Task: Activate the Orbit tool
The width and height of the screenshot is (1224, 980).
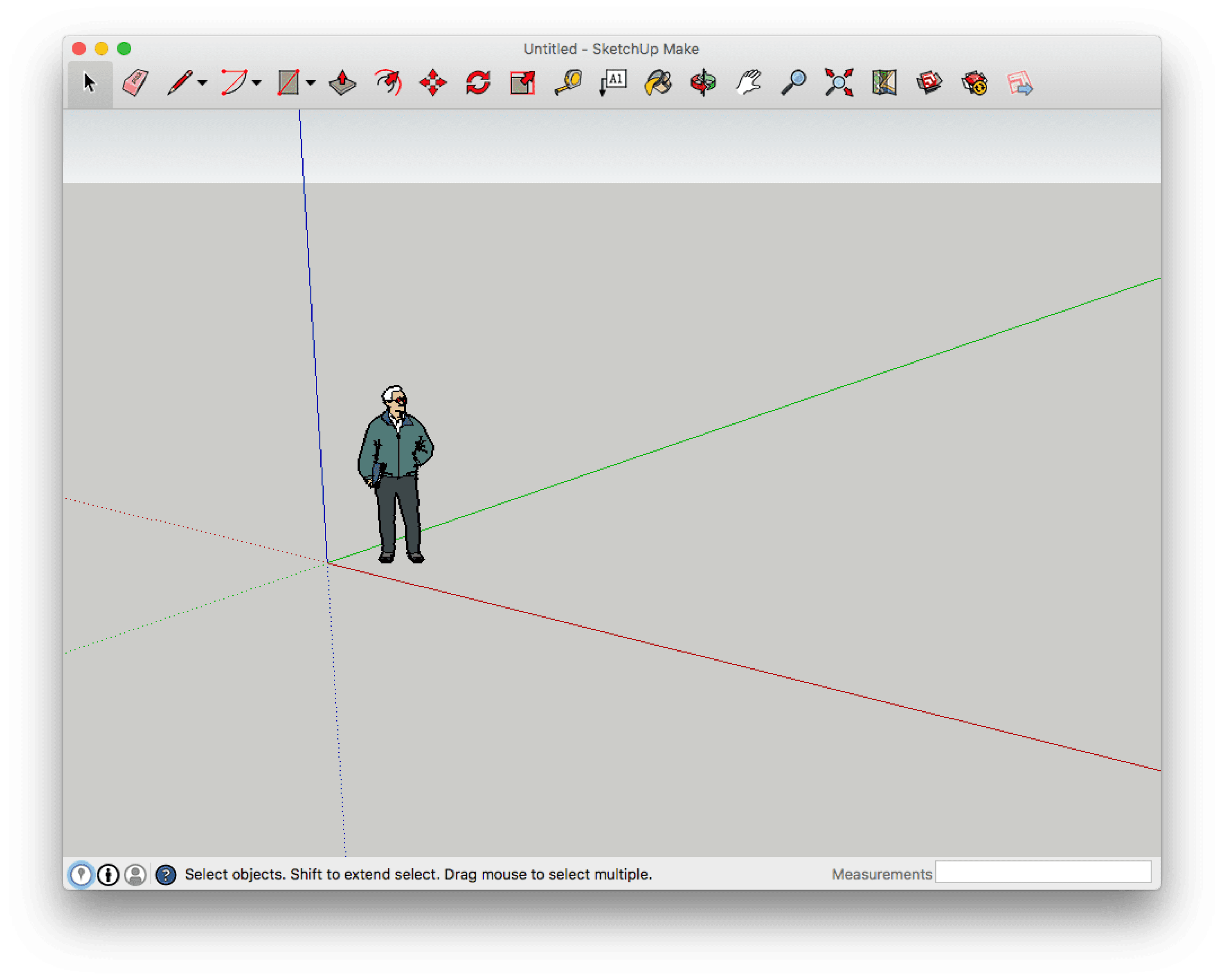Action: pyautogui.click(x=703, y=83)
